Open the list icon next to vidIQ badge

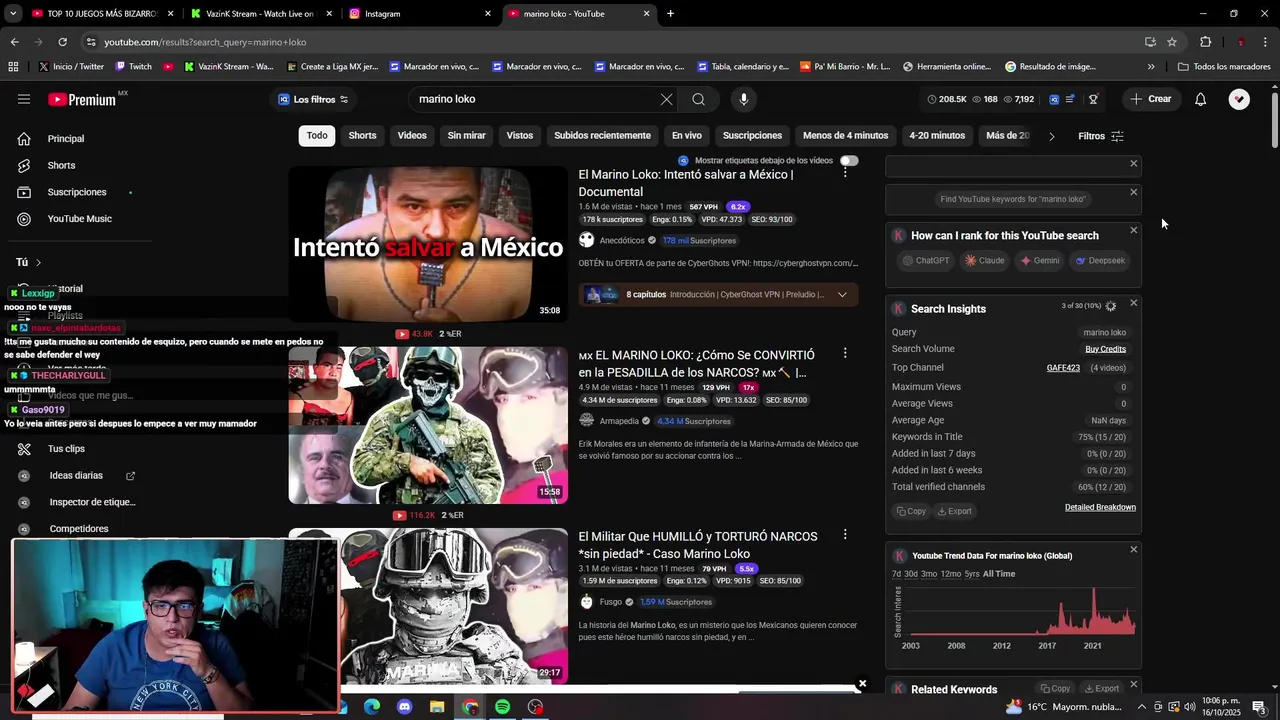[x=1070, y=99]
